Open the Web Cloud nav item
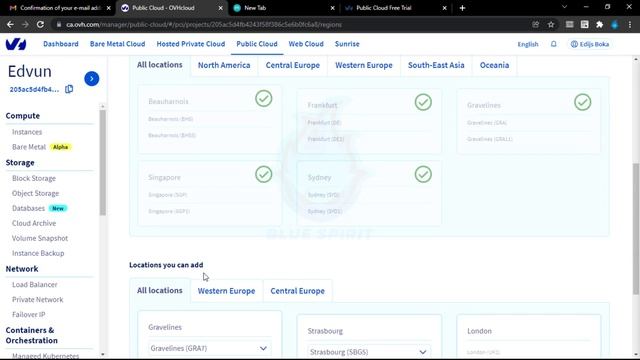The height and width of the screenshot is (360, 640). coord(306,44)
